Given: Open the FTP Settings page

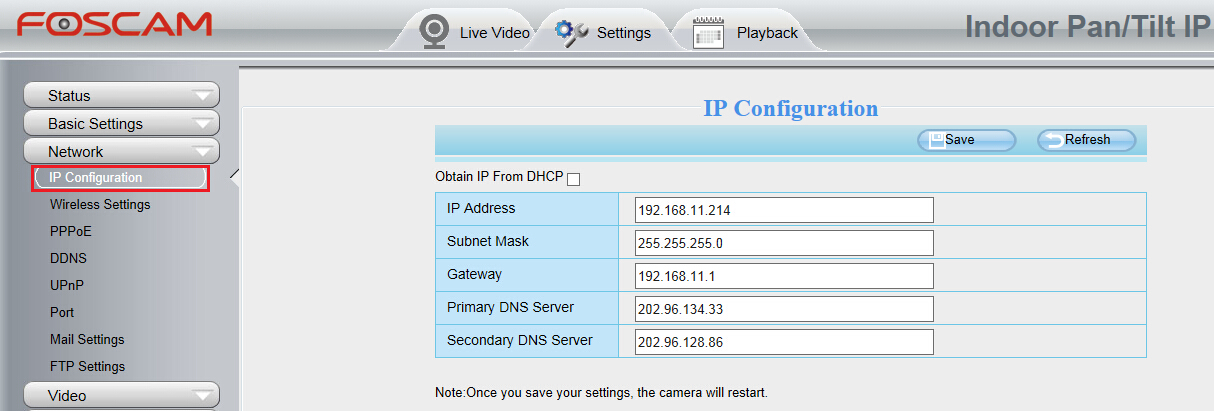Looking at the screenshot, I should (87, 367).
